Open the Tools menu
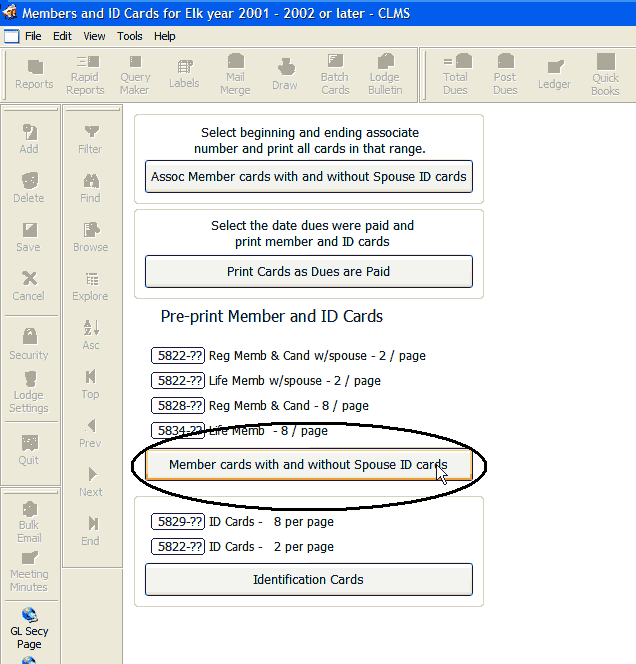 tap(130, 36)
